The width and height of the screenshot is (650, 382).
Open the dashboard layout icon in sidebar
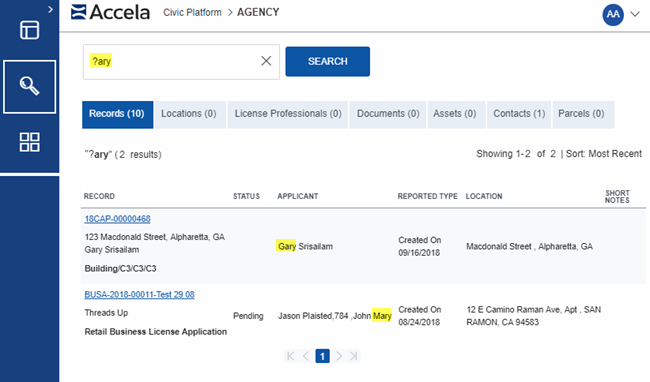(29, 30)
